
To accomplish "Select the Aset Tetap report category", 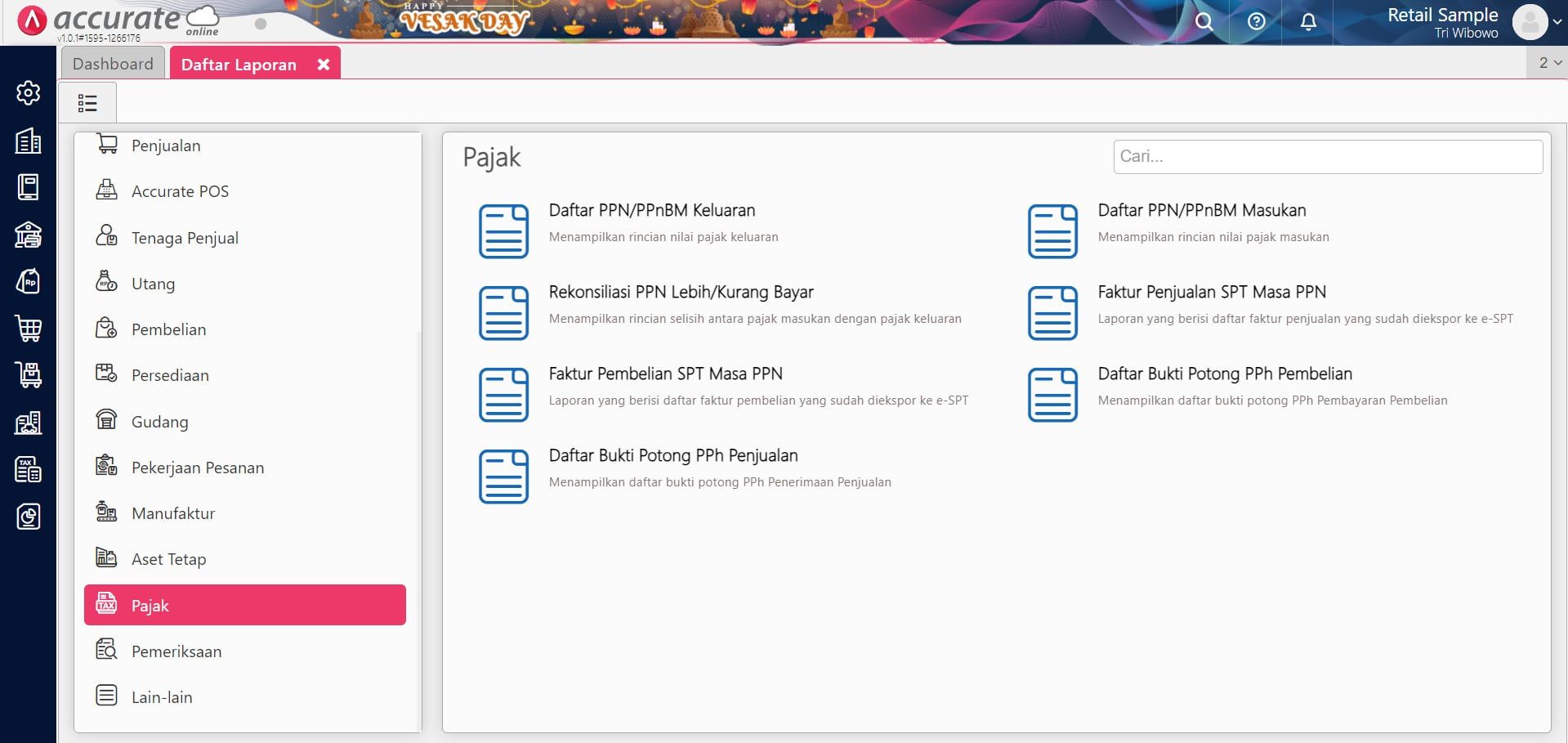I will tap(168, 559).
